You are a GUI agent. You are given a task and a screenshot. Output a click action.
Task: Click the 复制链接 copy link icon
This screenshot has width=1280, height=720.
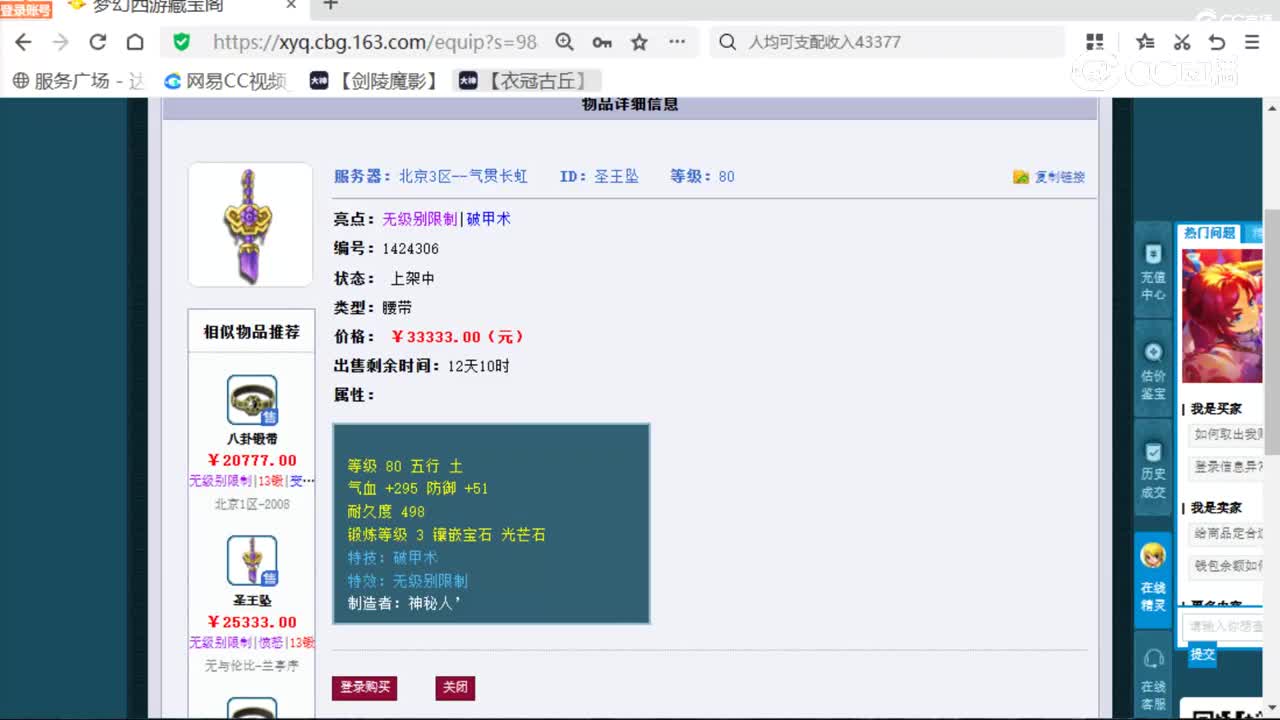click(x=1022, y=176)
